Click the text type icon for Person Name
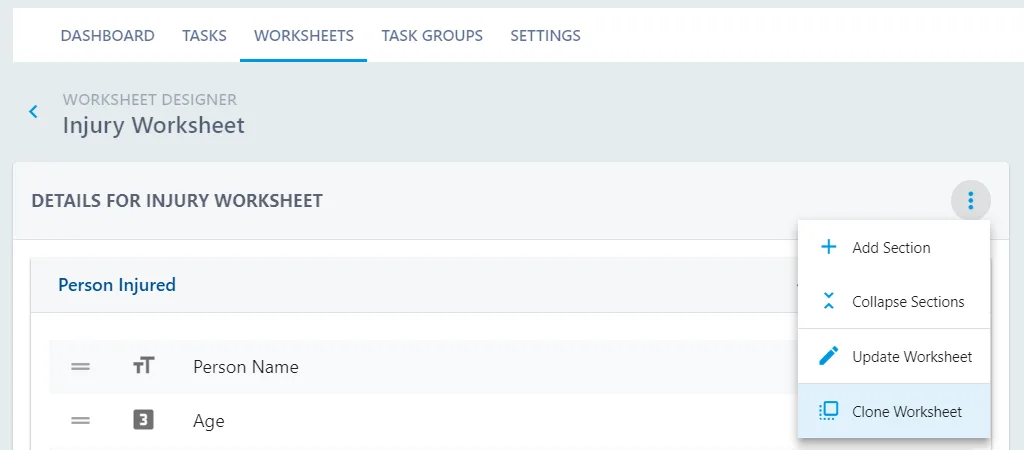The image size is (1024, 450). [143, 366]
